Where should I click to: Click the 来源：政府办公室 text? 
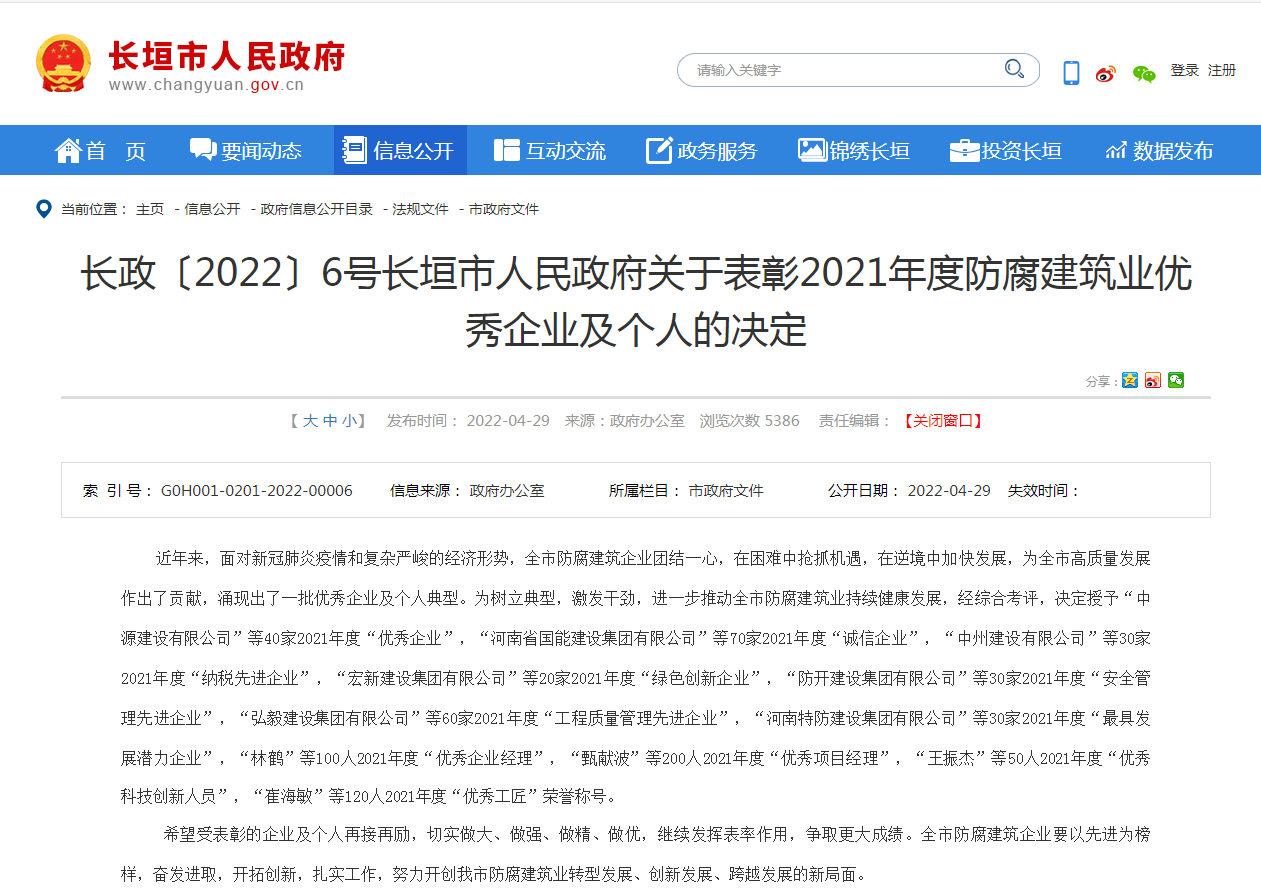(x=625, y=421)
